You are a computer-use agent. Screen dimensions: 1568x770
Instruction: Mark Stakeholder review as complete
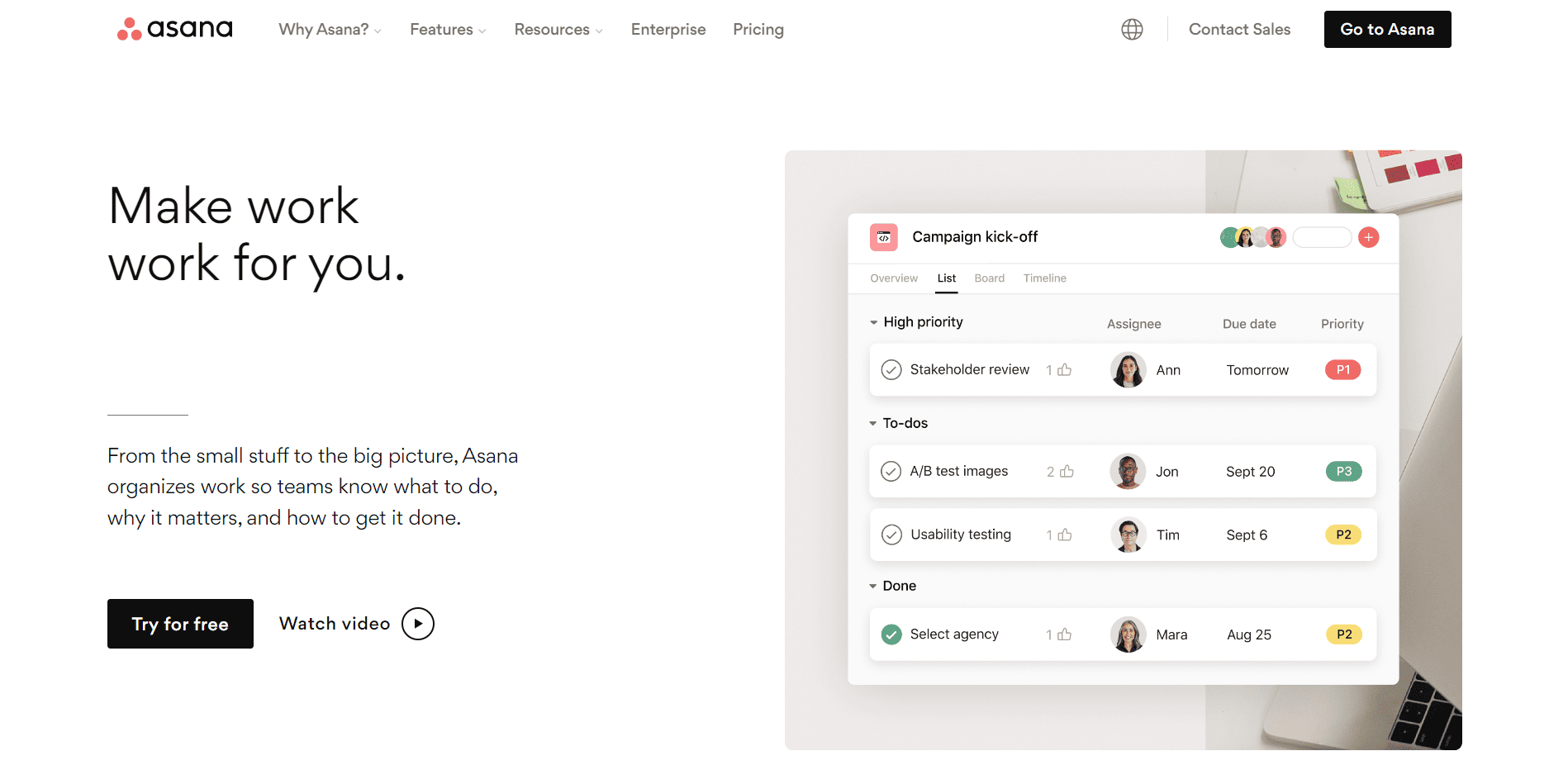point(891,369)
